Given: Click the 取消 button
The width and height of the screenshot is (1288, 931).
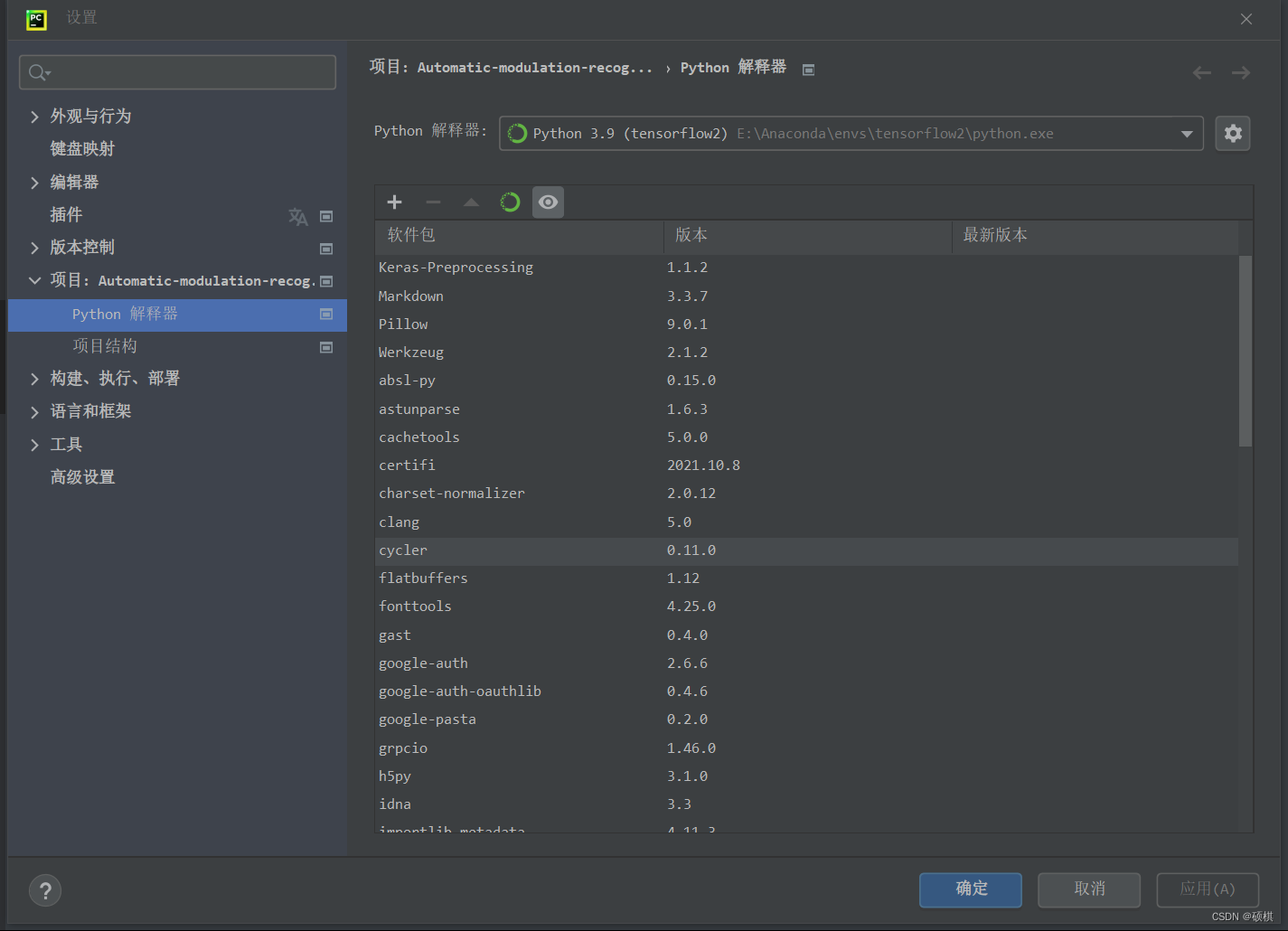Looking at the screenshot, I should [x=1089, y=889].
